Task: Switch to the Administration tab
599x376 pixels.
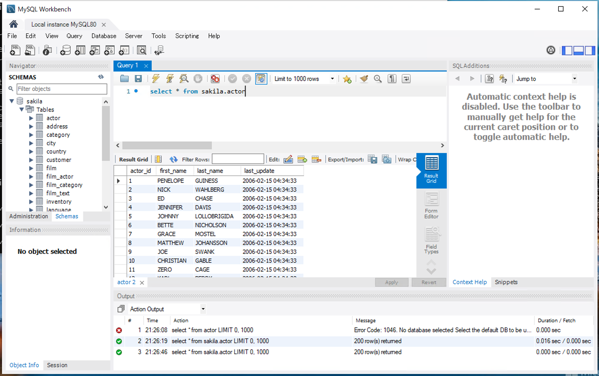Action: [x=29, y=216]
